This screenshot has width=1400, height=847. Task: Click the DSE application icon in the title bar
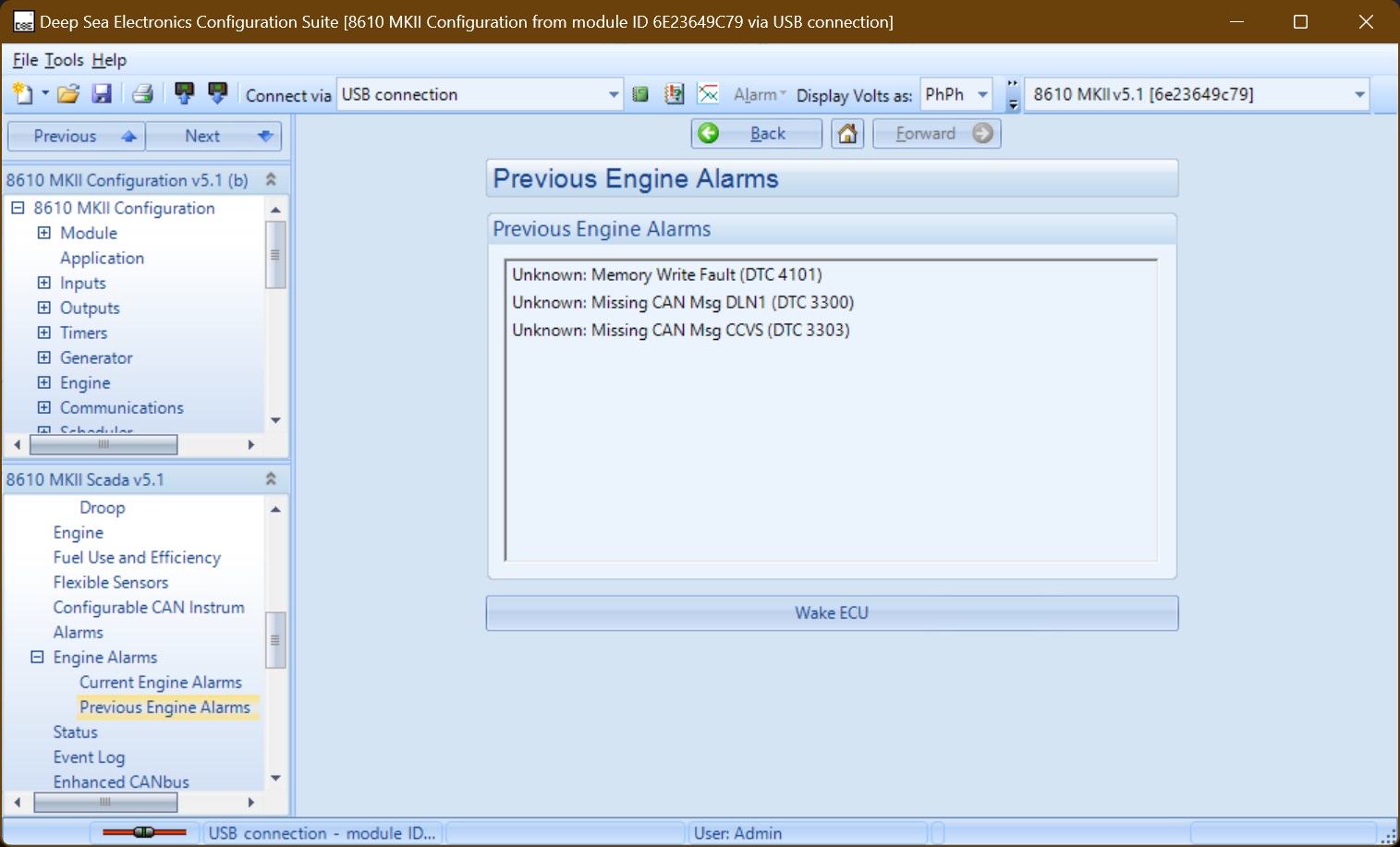(x=23, y=21)
